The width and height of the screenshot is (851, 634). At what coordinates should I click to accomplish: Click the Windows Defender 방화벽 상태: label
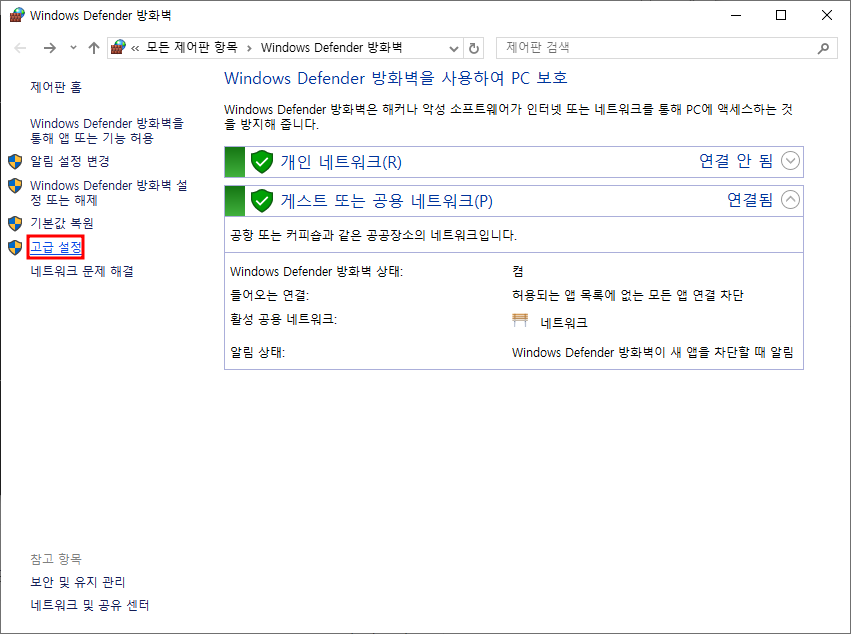point(317,271)
